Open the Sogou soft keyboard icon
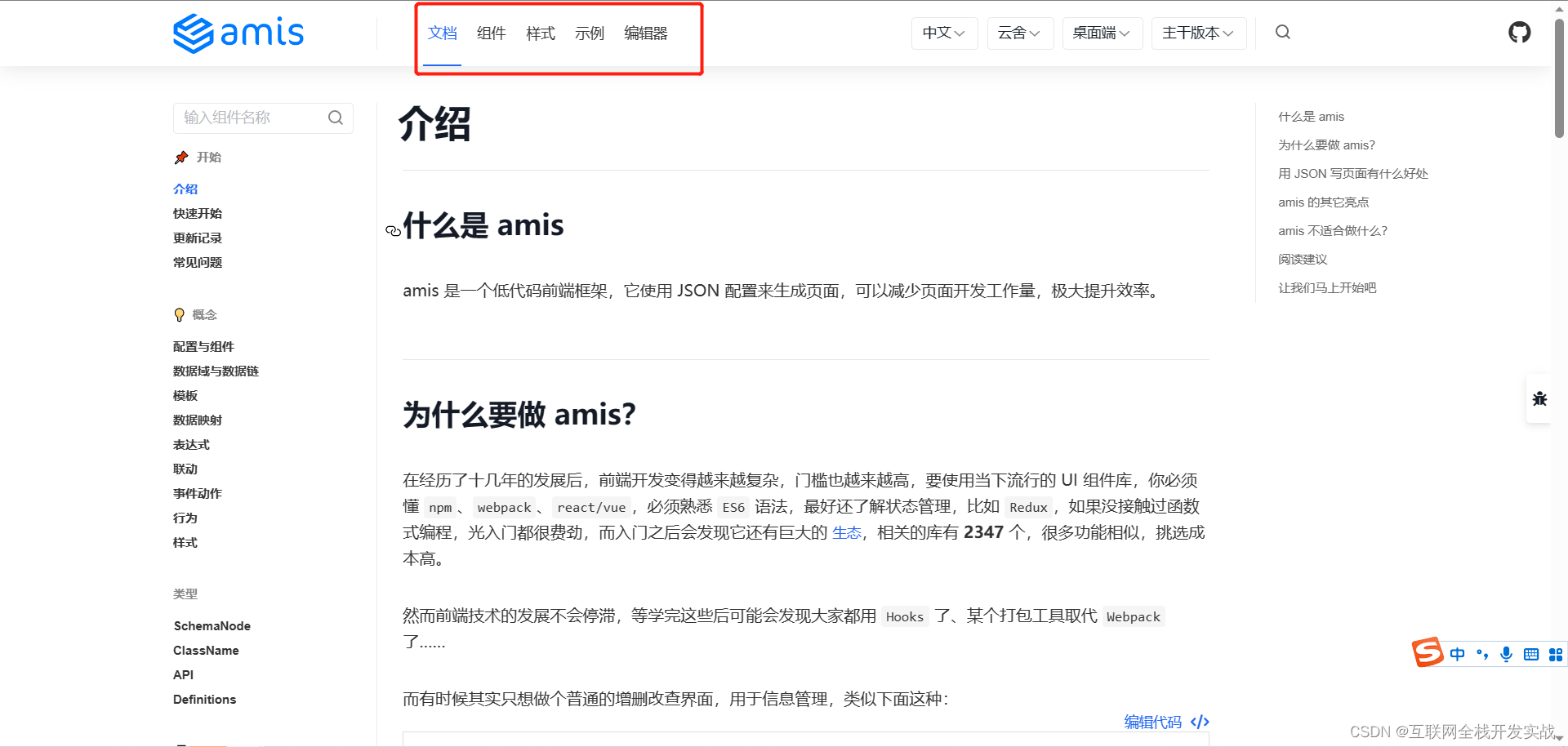 [1531, 654]
